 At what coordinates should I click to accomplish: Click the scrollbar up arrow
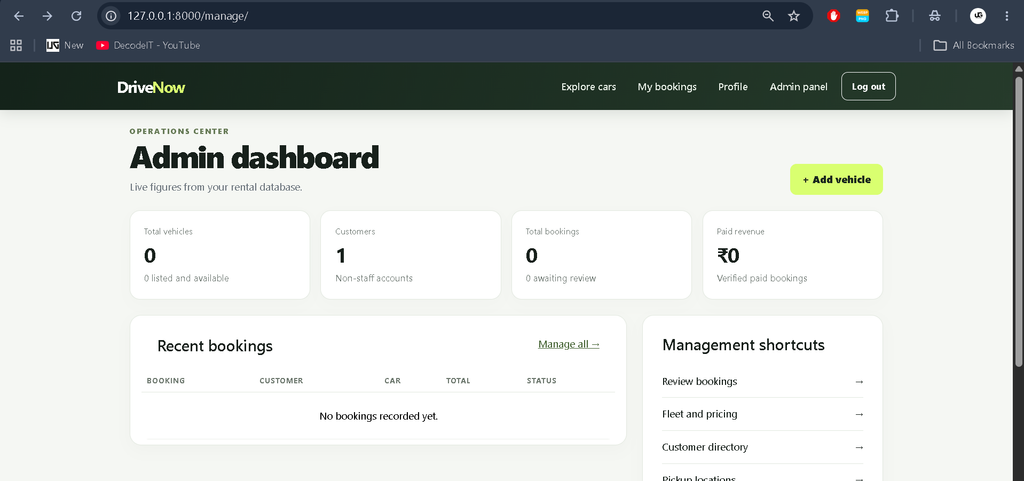click(1018, 69)
